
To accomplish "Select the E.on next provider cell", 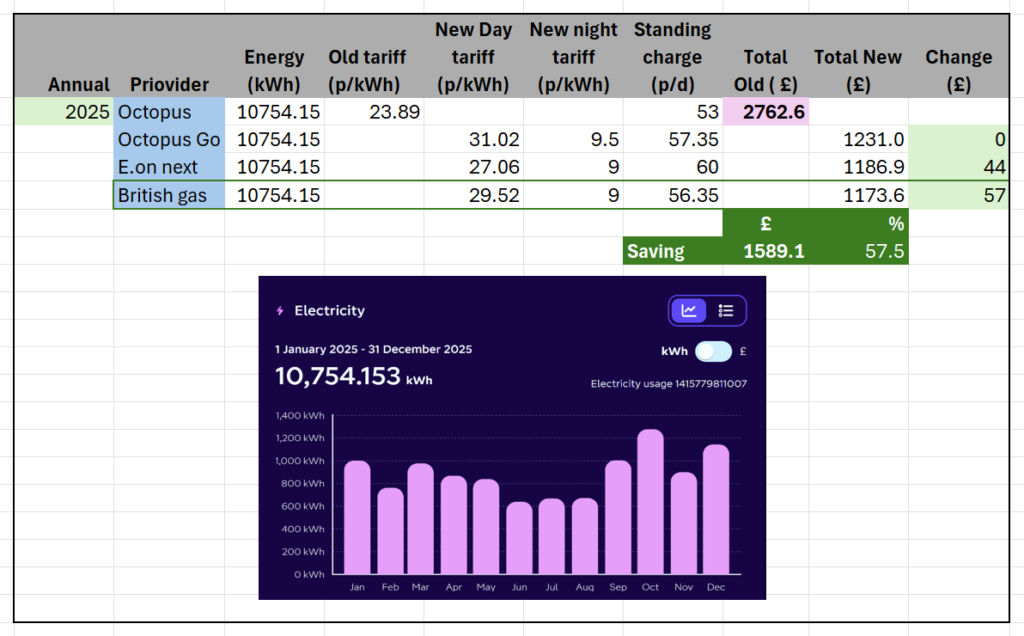I will coord(169,167).
